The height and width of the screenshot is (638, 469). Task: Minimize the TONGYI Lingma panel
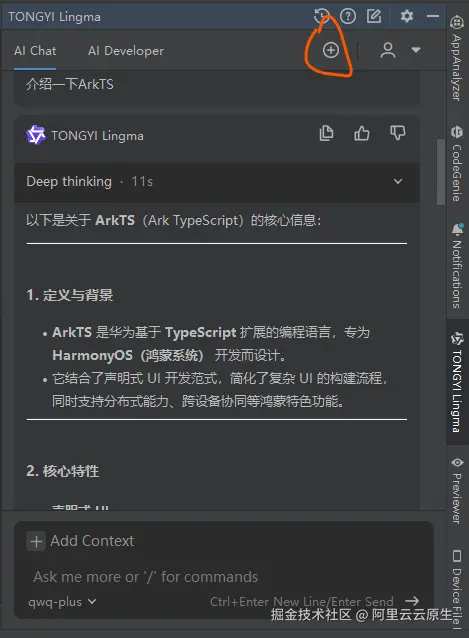click(433, 16)
